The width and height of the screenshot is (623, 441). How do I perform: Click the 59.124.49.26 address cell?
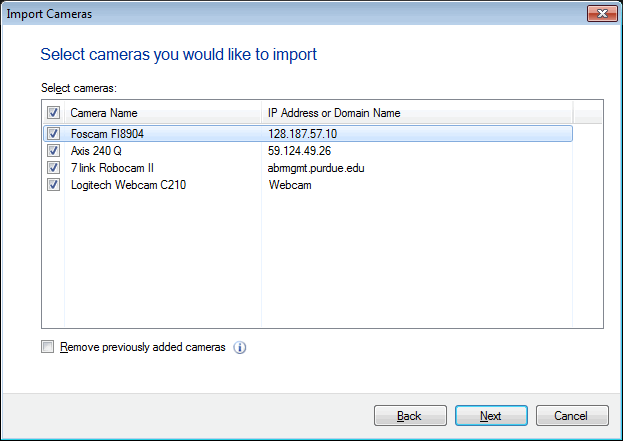pos(299,150)
